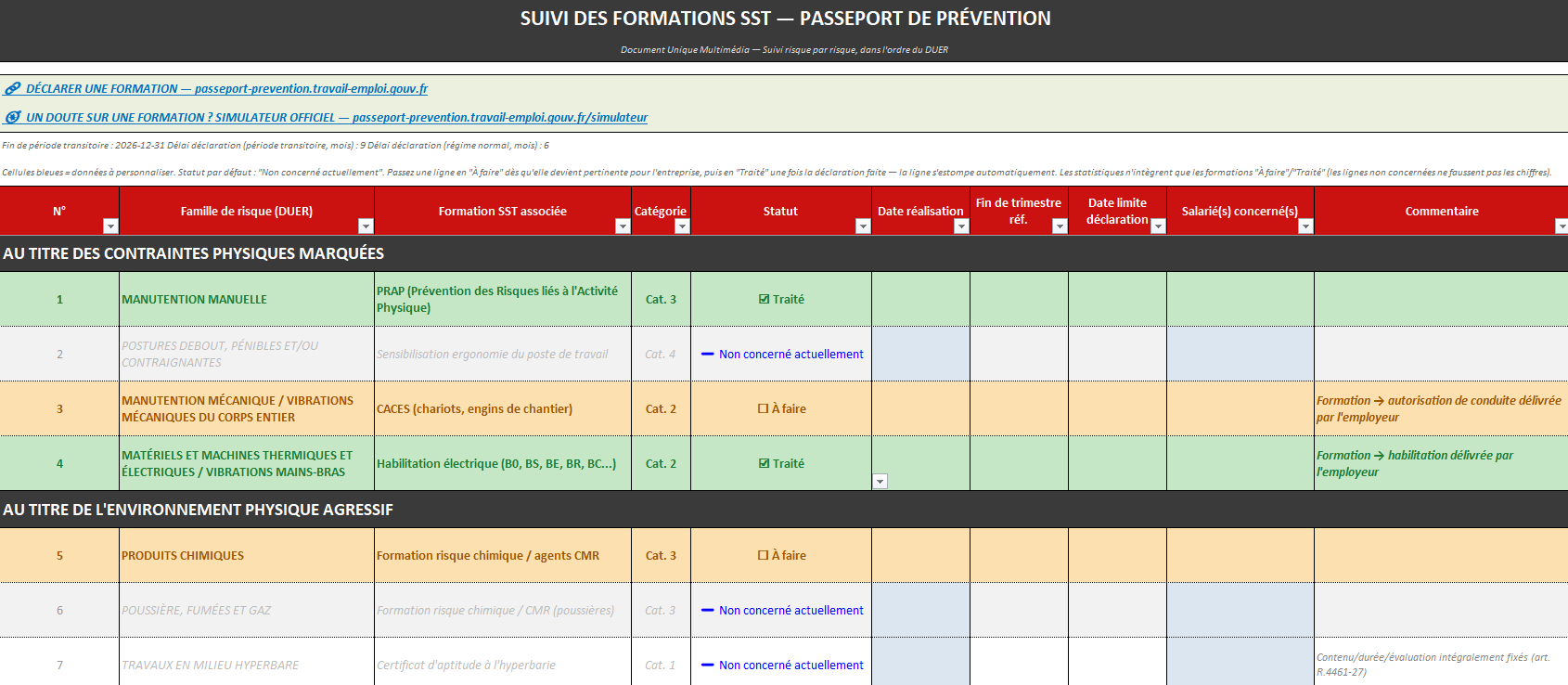Select the Formation risque chimique / CMR (poussières) cell

click(503, 610)
